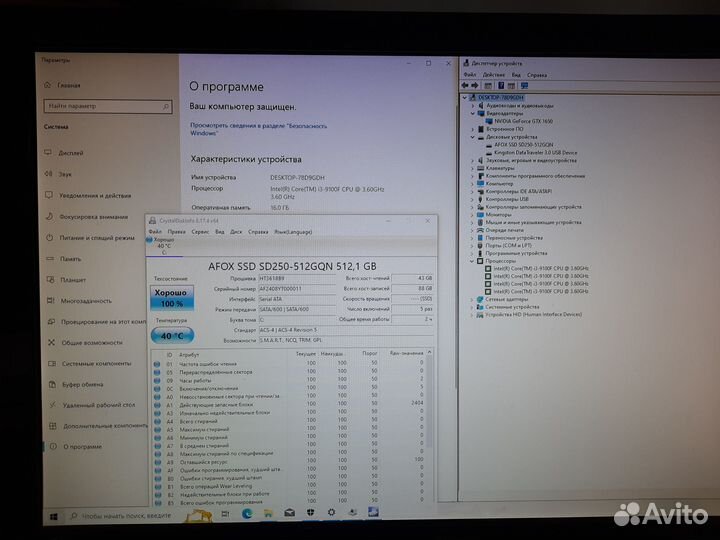The width and height of the screenshot is (720, 540).
Task: Click the blue monitor scan-hardware icon in Device Manager toolbar
Action: 524,85
